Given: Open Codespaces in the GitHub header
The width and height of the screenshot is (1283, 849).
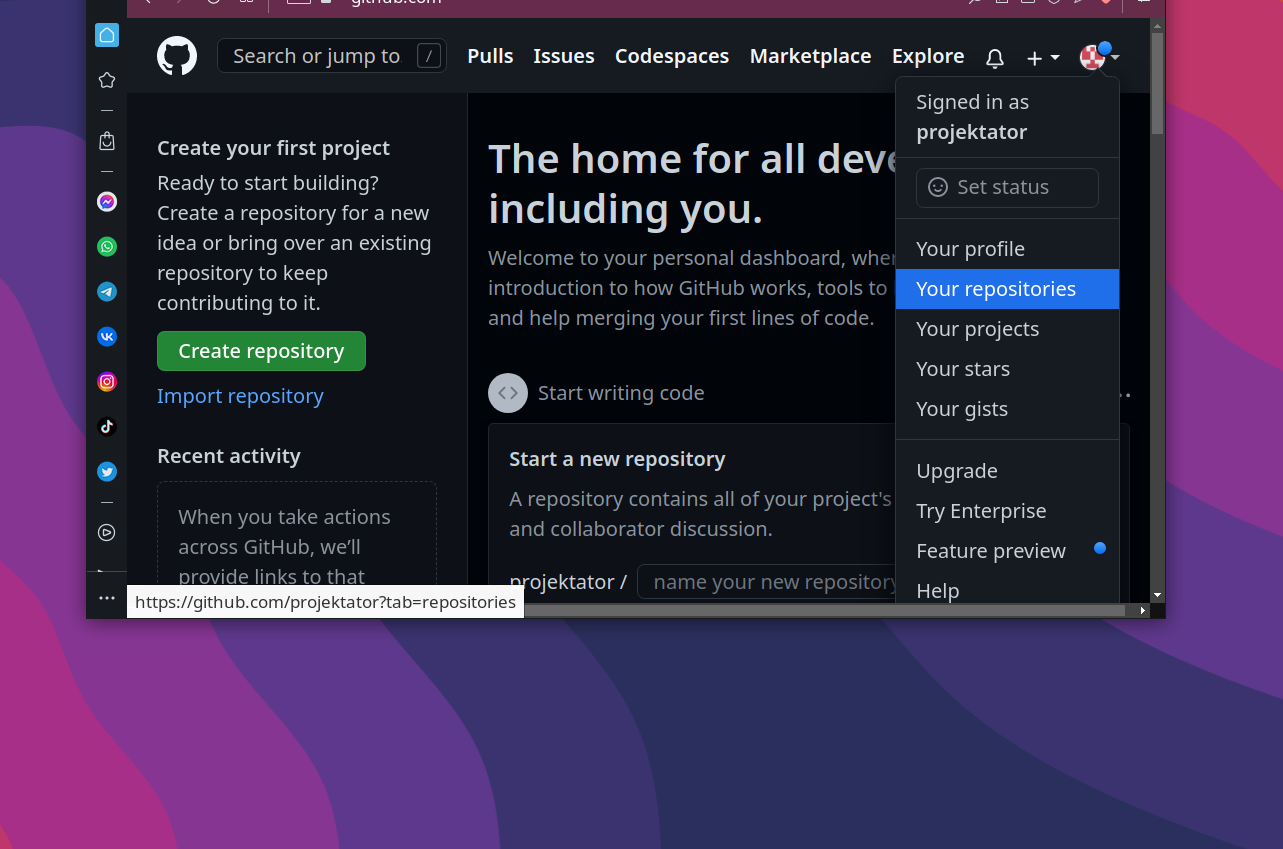Looking at the screenshot, I should click(x=672, y=56).
